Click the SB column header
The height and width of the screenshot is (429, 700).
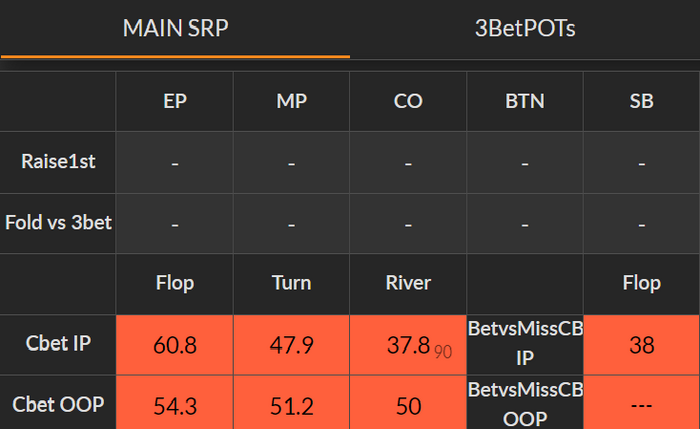[x=641, y=101]
